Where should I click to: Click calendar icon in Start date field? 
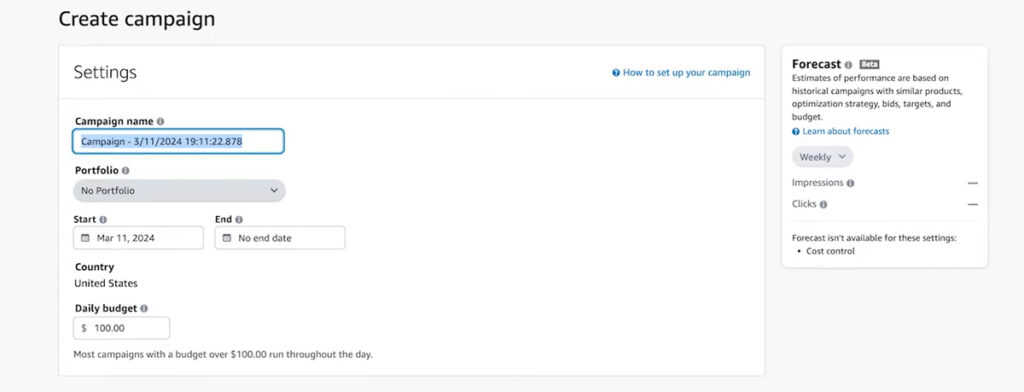(x=85, y=238)
